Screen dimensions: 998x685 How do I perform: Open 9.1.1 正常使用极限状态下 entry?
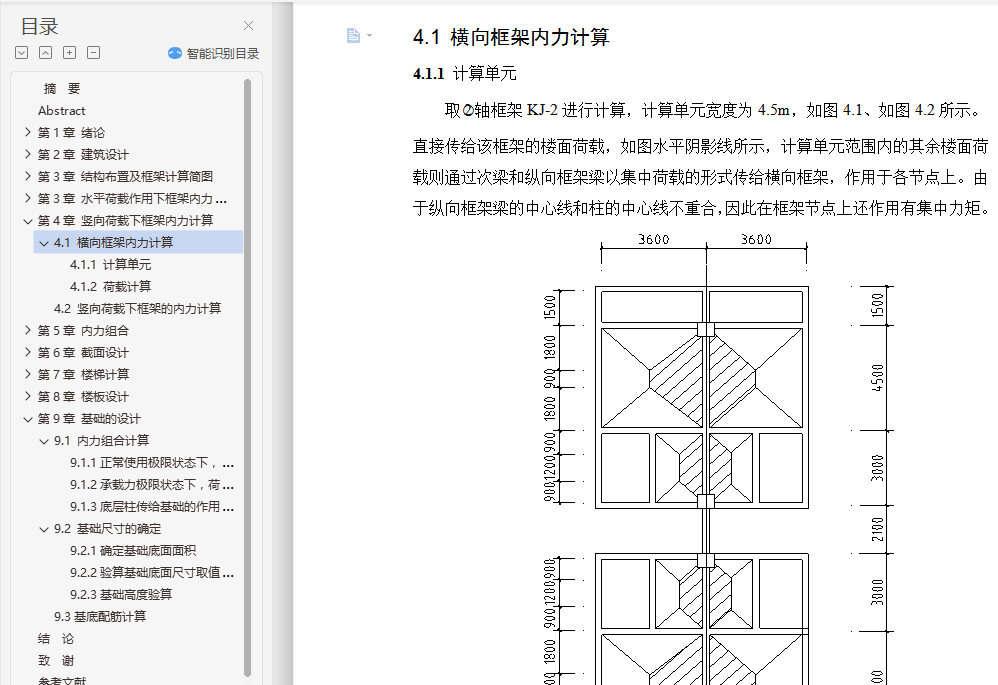coord(151,462)
